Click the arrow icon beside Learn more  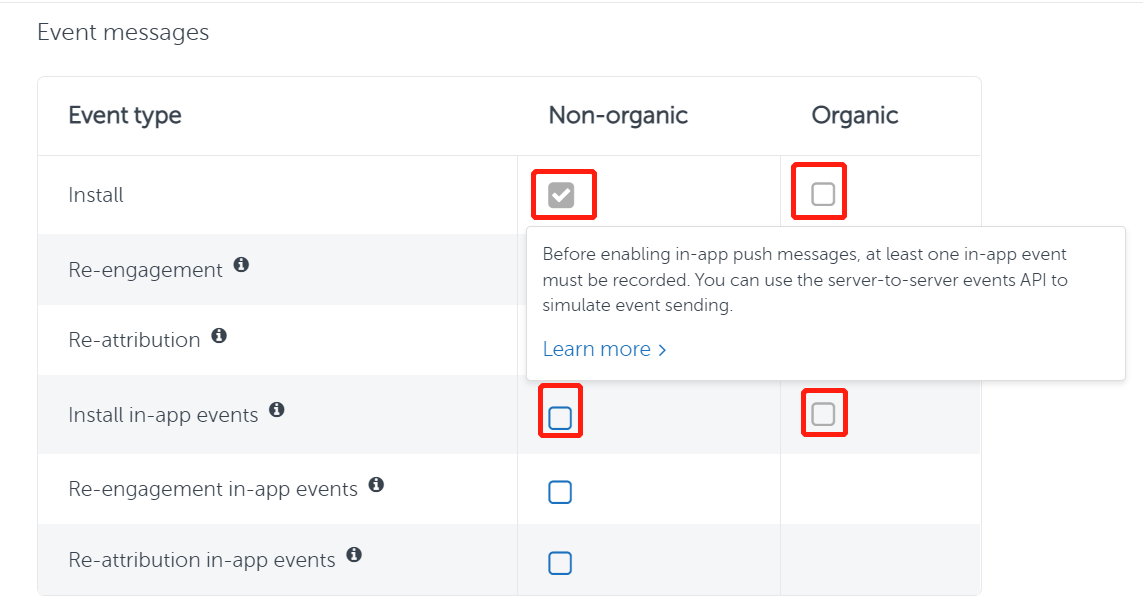pos(662,349)
